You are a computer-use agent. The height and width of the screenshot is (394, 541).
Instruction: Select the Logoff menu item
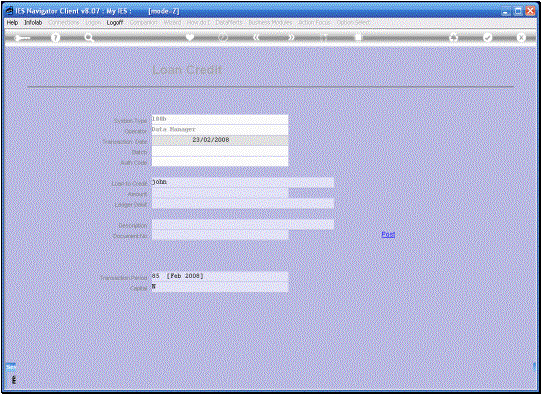coord(115,22)
